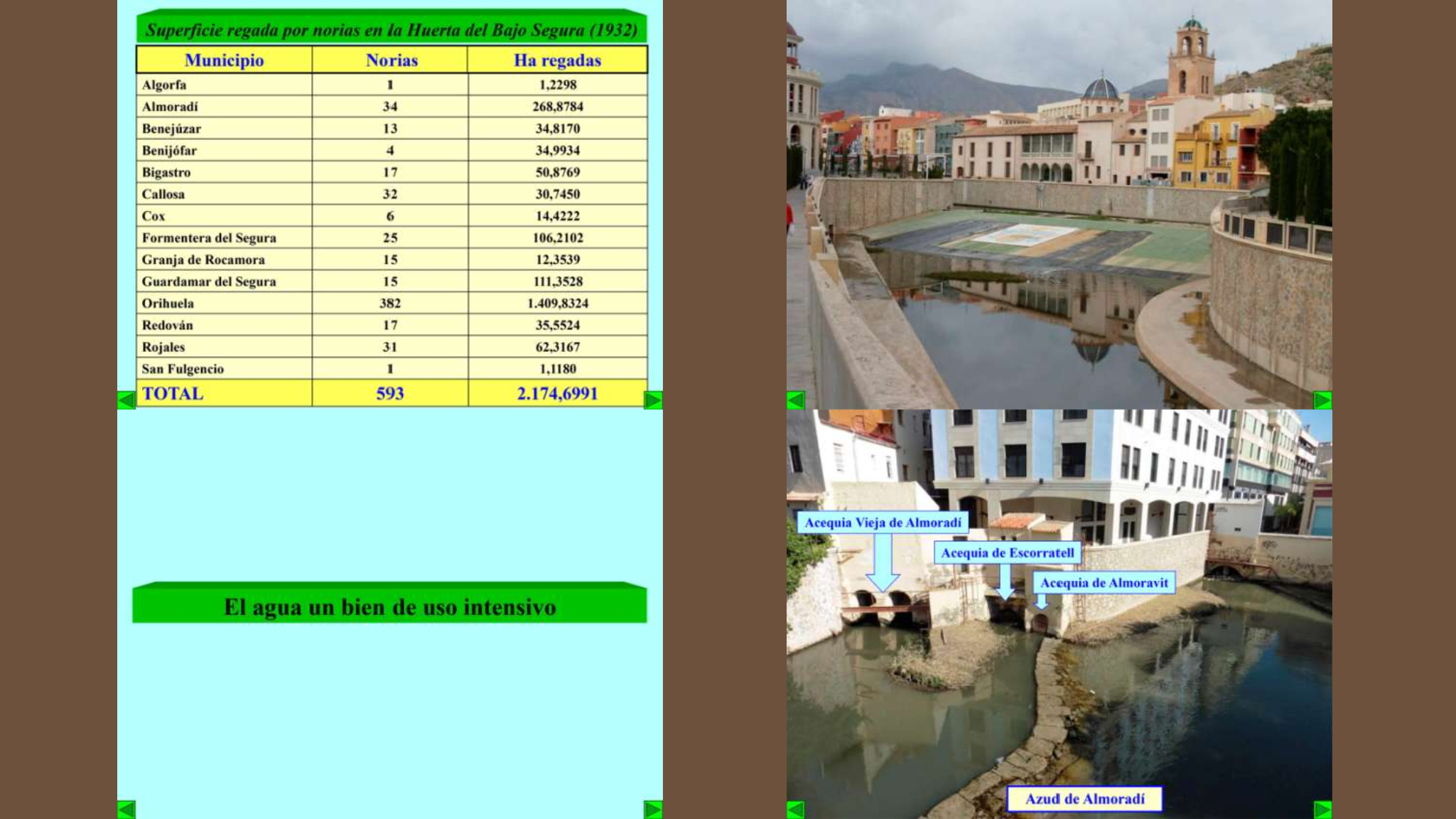Click the next arrow on 'El agua' slide

pyautogui.click(x=653, y=809)
